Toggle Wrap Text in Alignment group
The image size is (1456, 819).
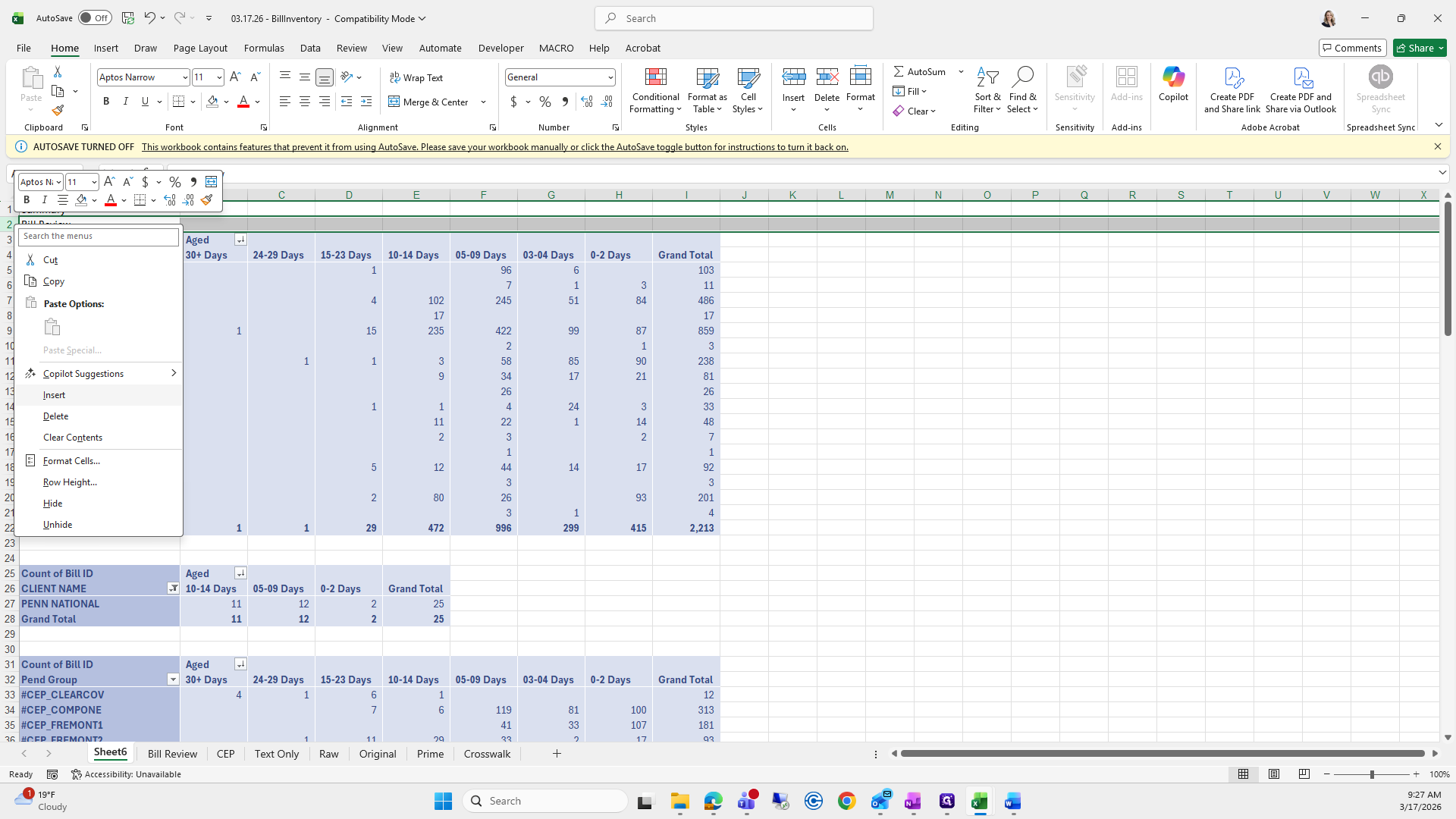coord(416,77)
